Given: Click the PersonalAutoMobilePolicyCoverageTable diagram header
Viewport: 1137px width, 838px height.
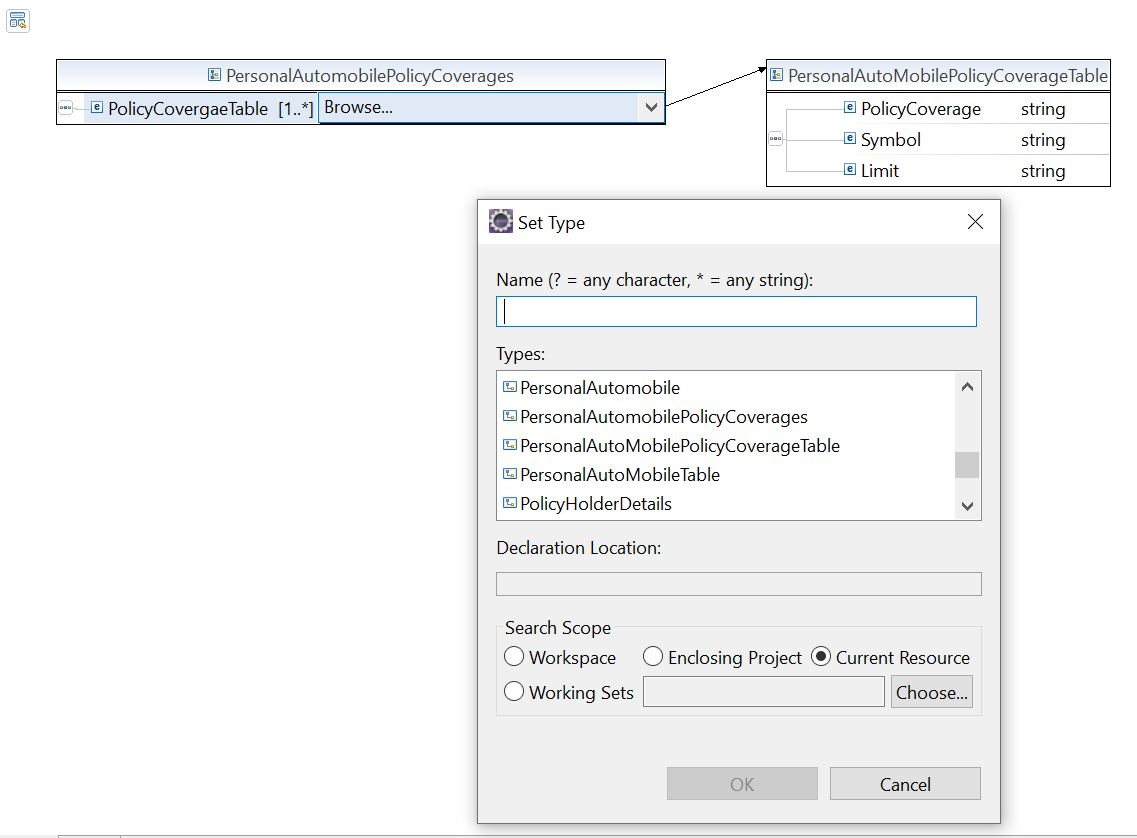Looking at the screenshot, I should click(938, 75).
